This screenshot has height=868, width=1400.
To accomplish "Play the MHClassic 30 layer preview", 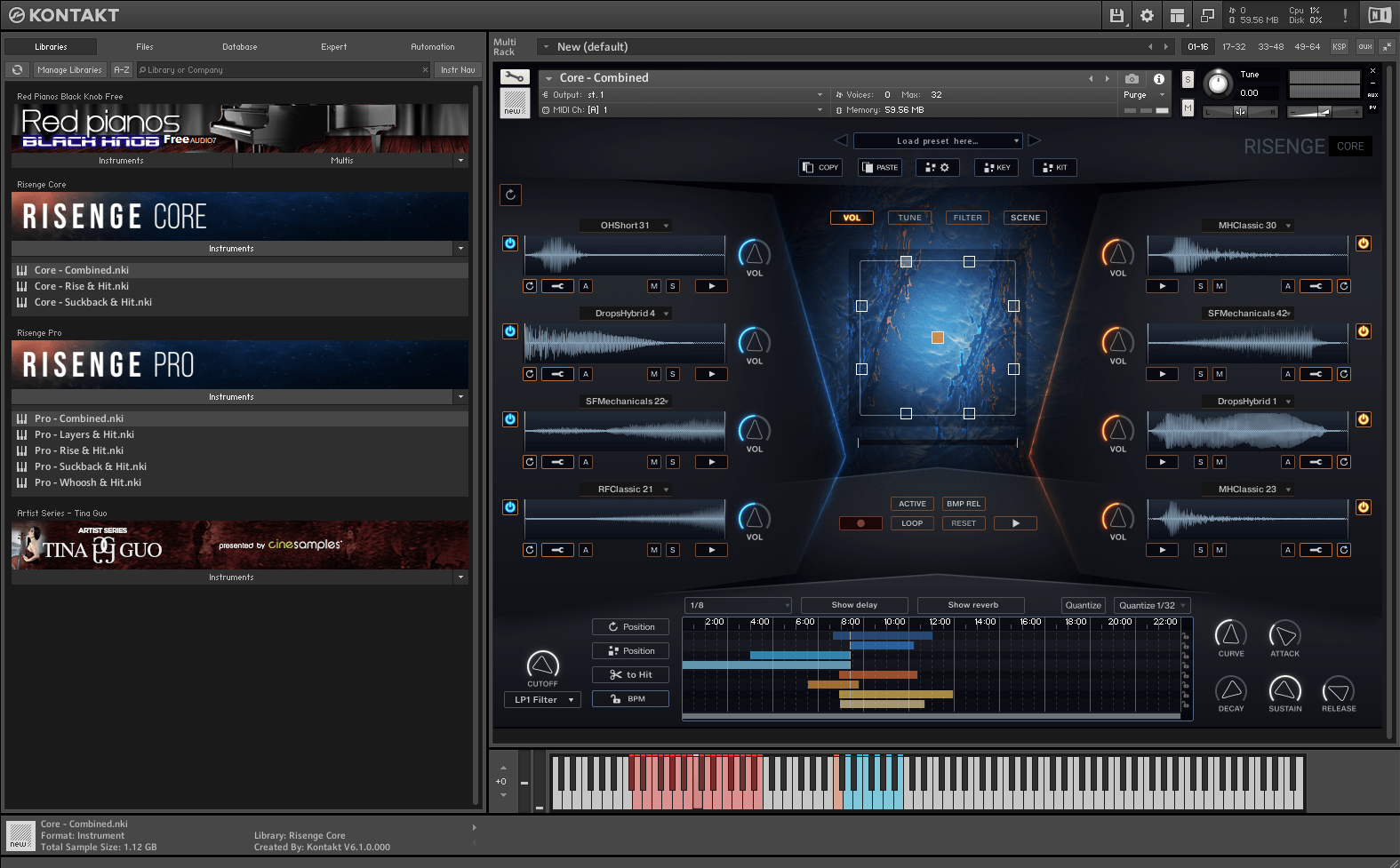I will tap(1163, 286).
